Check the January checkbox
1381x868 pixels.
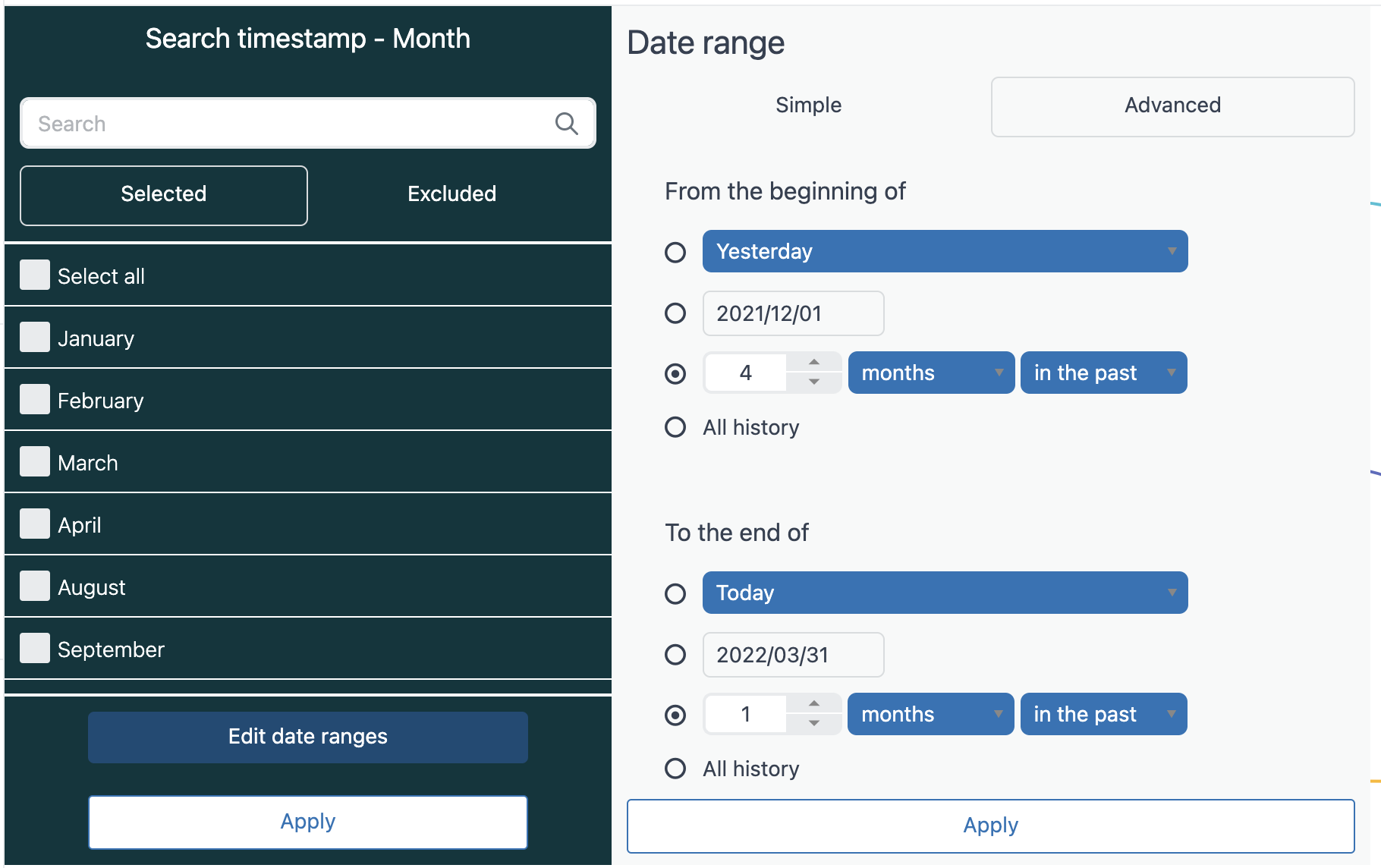coord(35,338)
